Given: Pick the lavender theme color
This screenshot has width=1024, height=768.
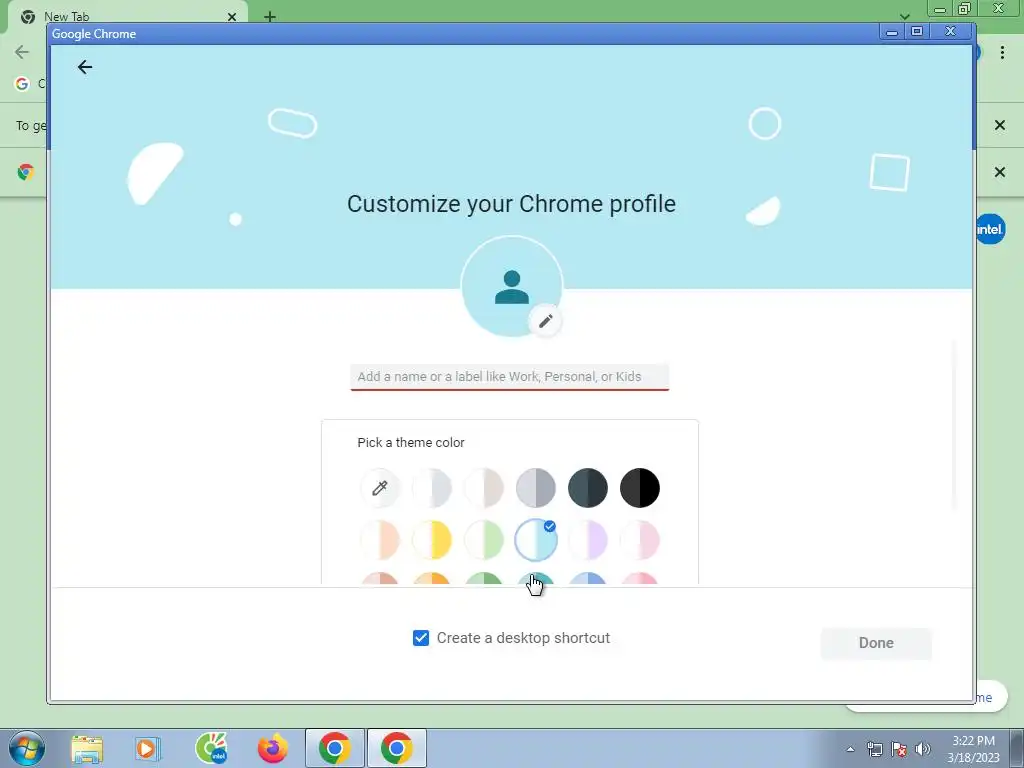Looking at the screenshot, I should pos(588,540).
